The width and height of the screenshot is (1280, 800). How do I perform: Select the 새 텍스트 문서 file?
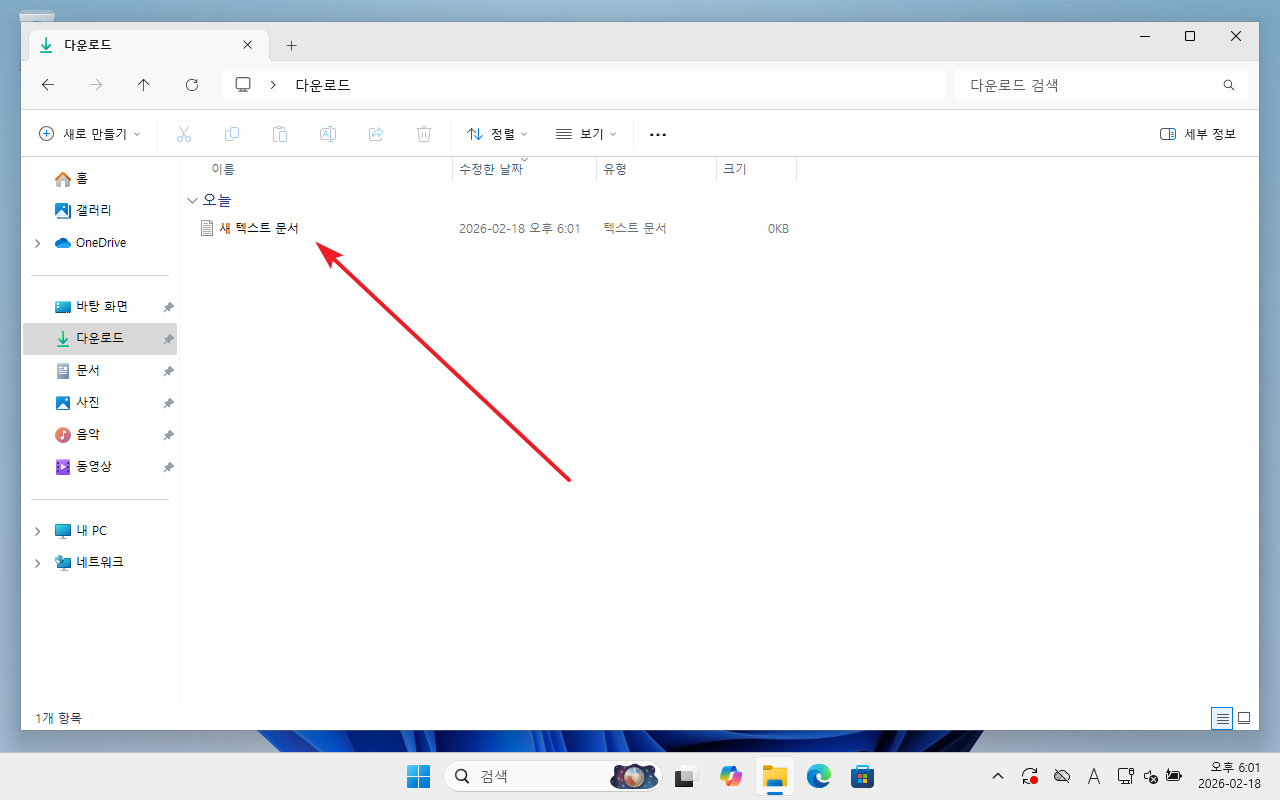pyautogui.click(x=258, y=228)
